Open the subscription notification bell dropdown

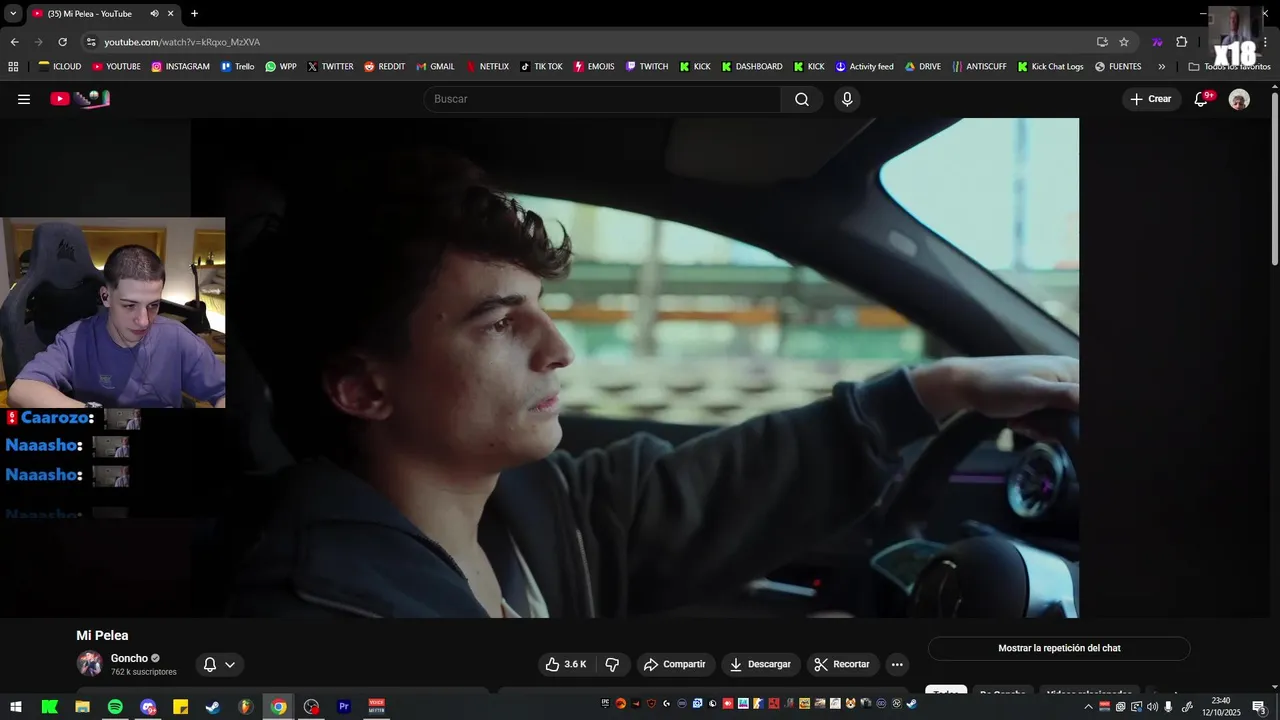point(219,664)
